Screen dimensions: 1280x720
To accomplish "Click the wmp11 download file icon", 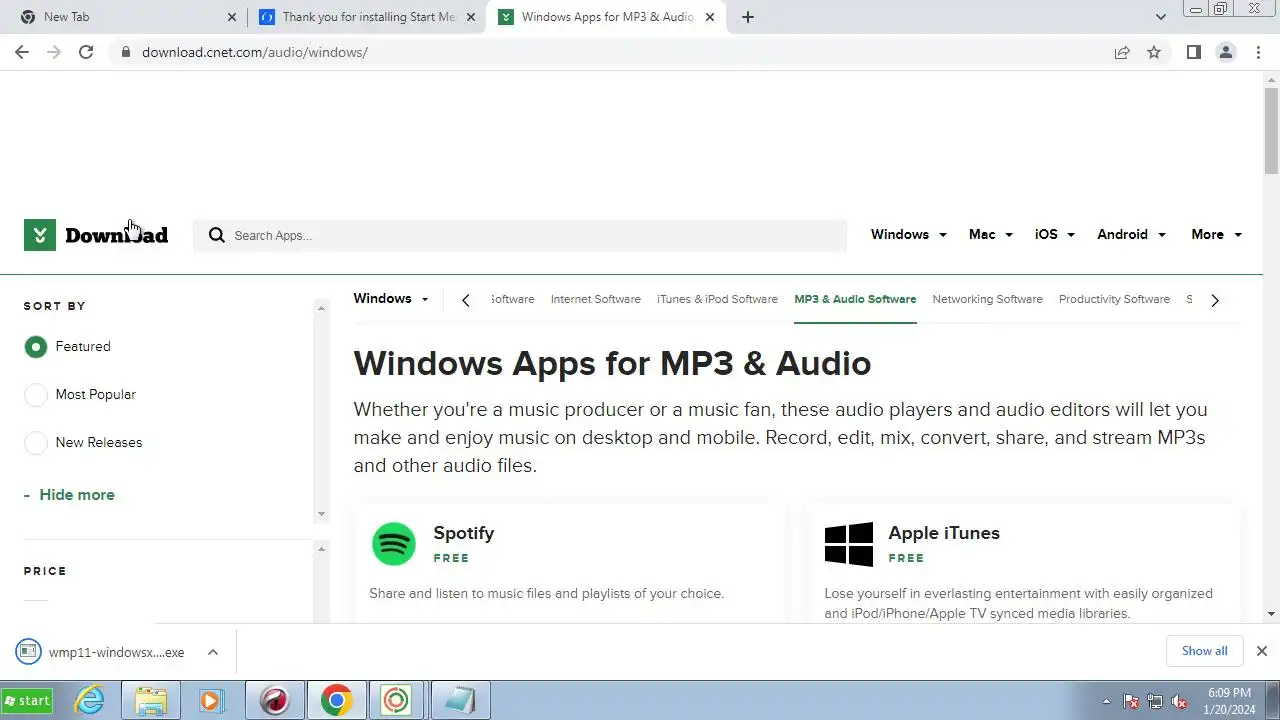I will click(x=28, y=652).
